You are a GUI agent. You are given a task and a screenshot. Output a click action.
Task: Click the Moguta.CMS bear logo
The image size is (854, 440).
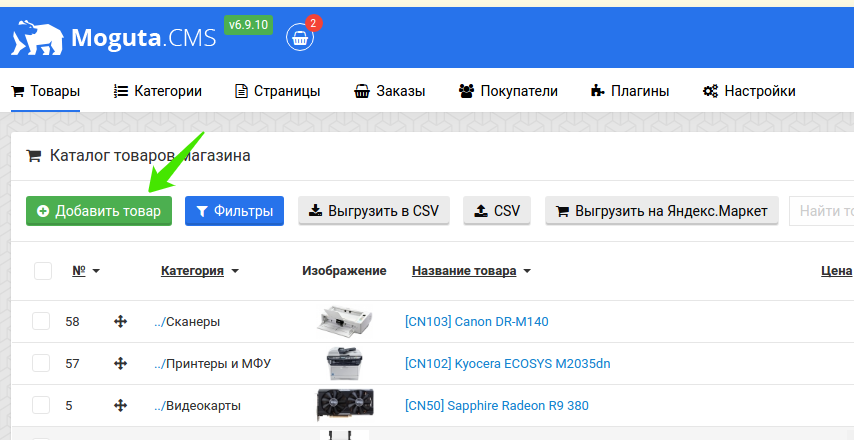(37, 38)
